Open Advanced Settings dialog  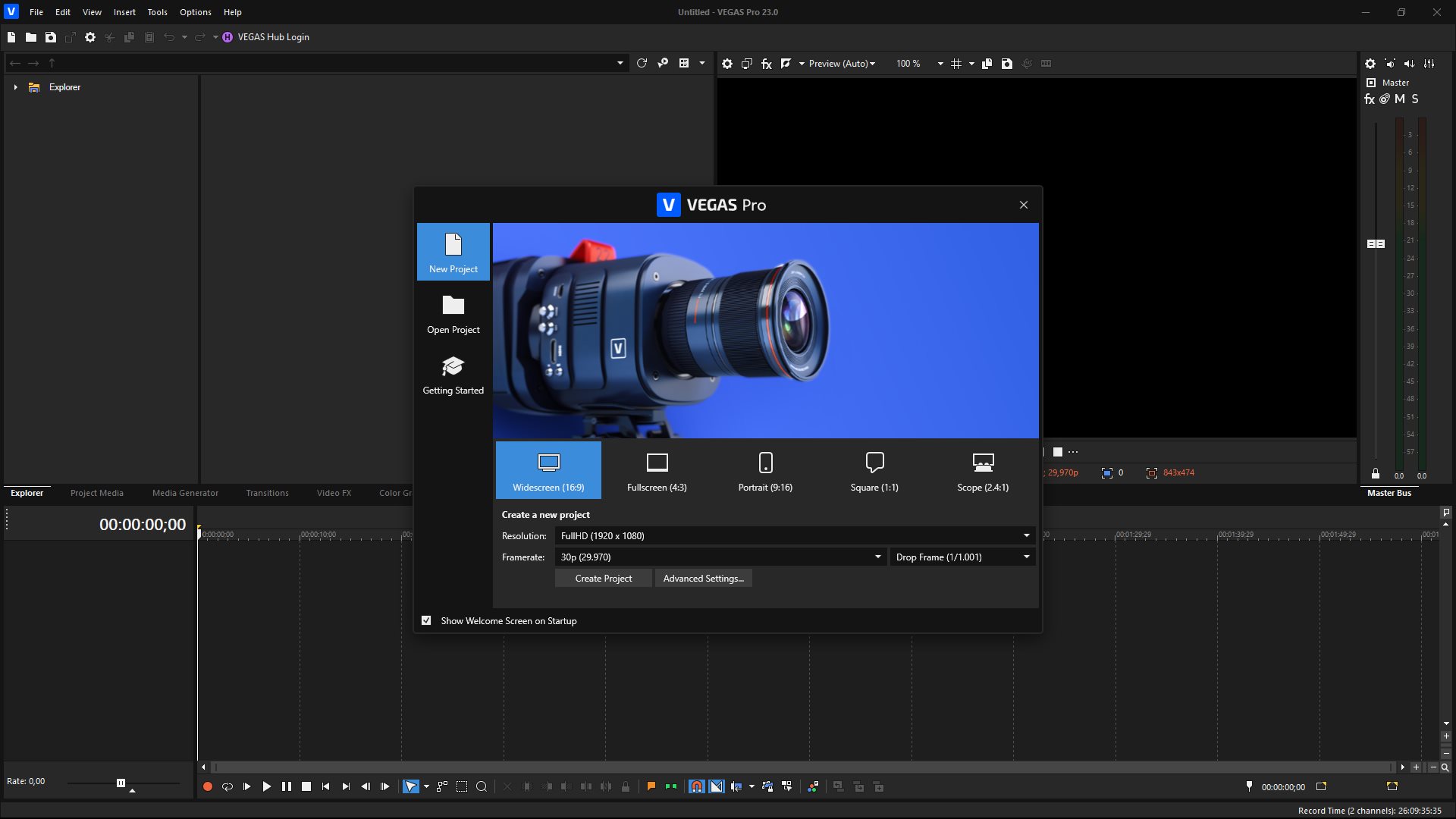[x=703, y=578]
